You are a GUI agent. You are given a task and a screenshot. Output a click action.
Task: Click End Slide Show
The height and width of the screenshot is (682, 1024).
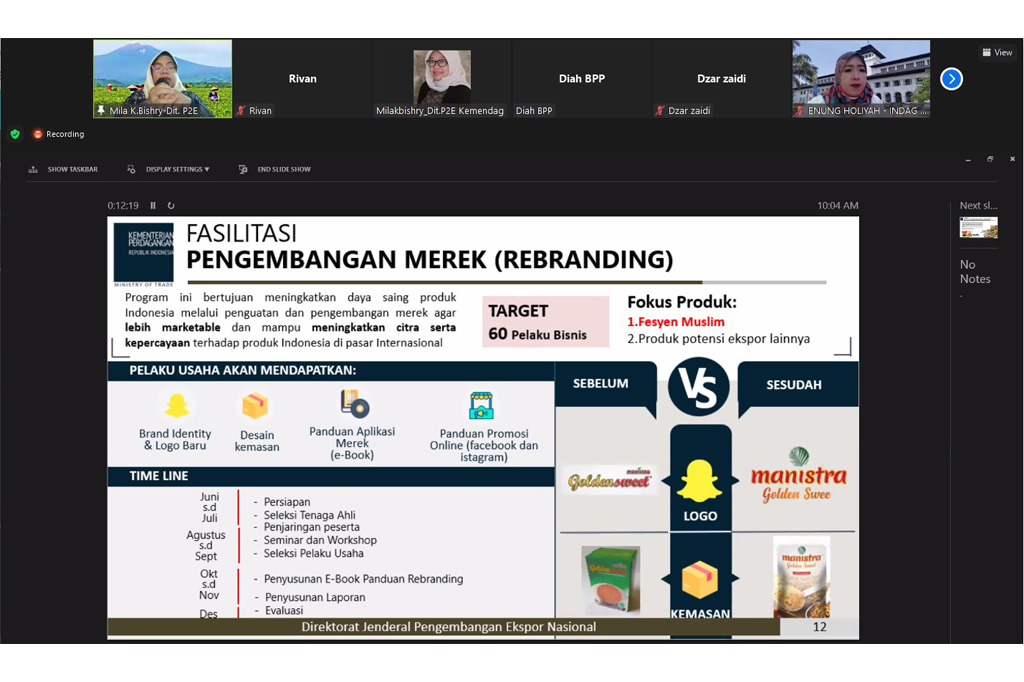pyautogui.click(x=275, y=169)
